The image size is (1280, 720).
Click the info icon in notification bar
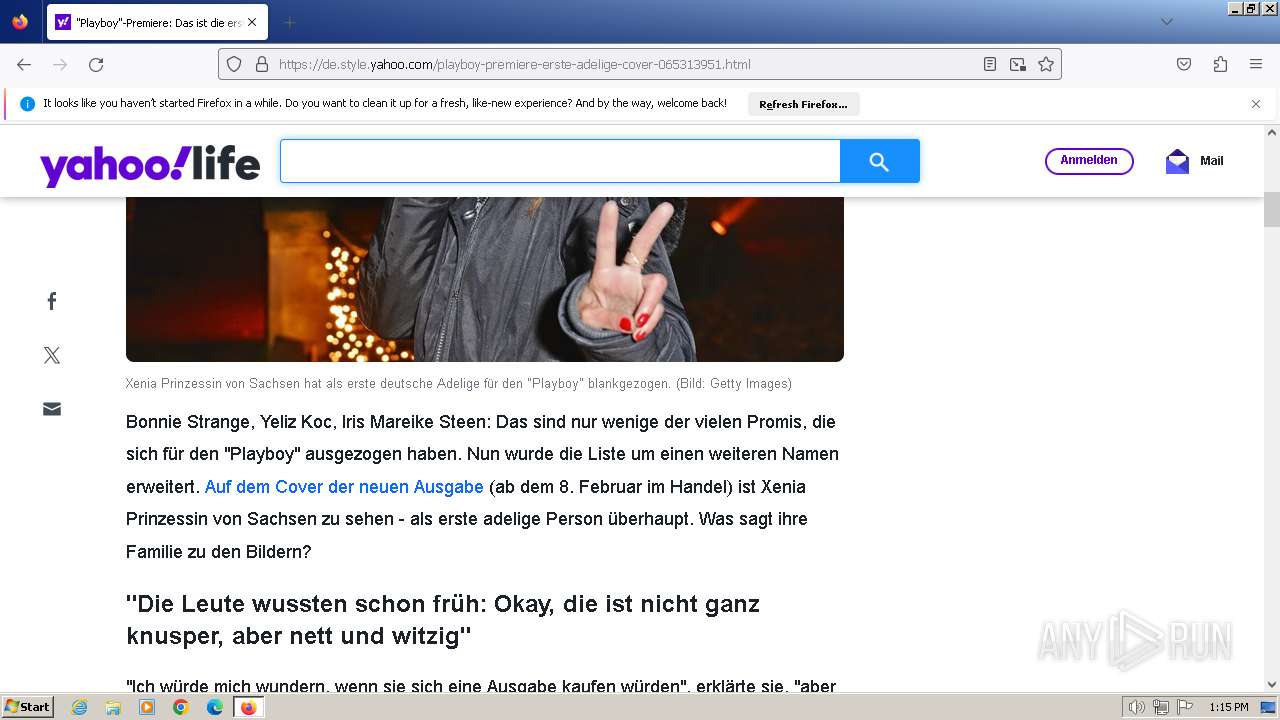(27, 104)
